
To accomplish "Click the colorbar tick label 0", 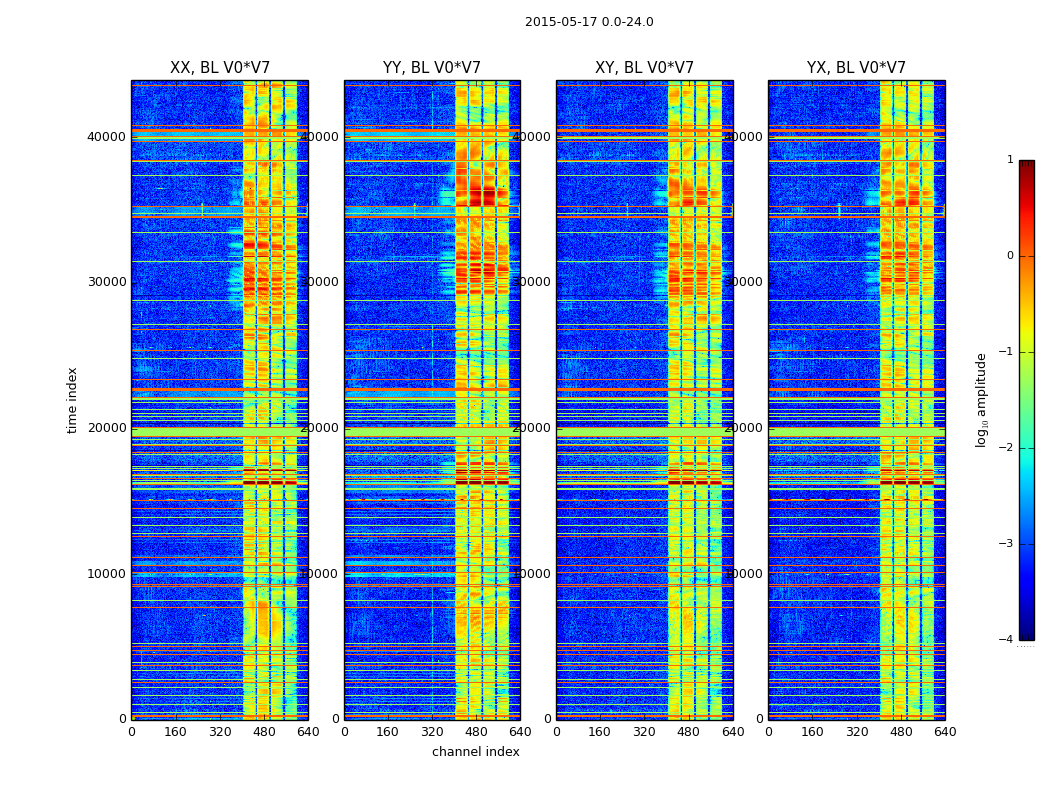I will pos(1010,256).
